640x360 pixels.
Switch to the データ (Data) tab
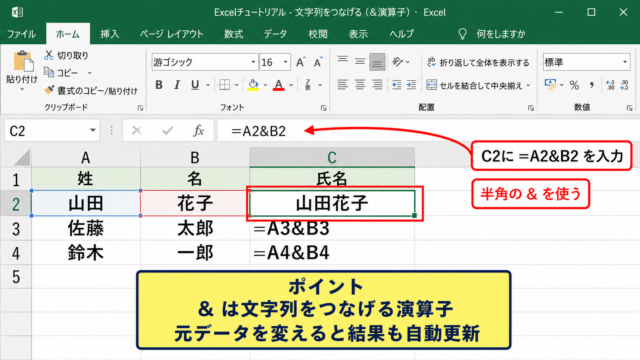pyautogui.click(x=275, y=34)
